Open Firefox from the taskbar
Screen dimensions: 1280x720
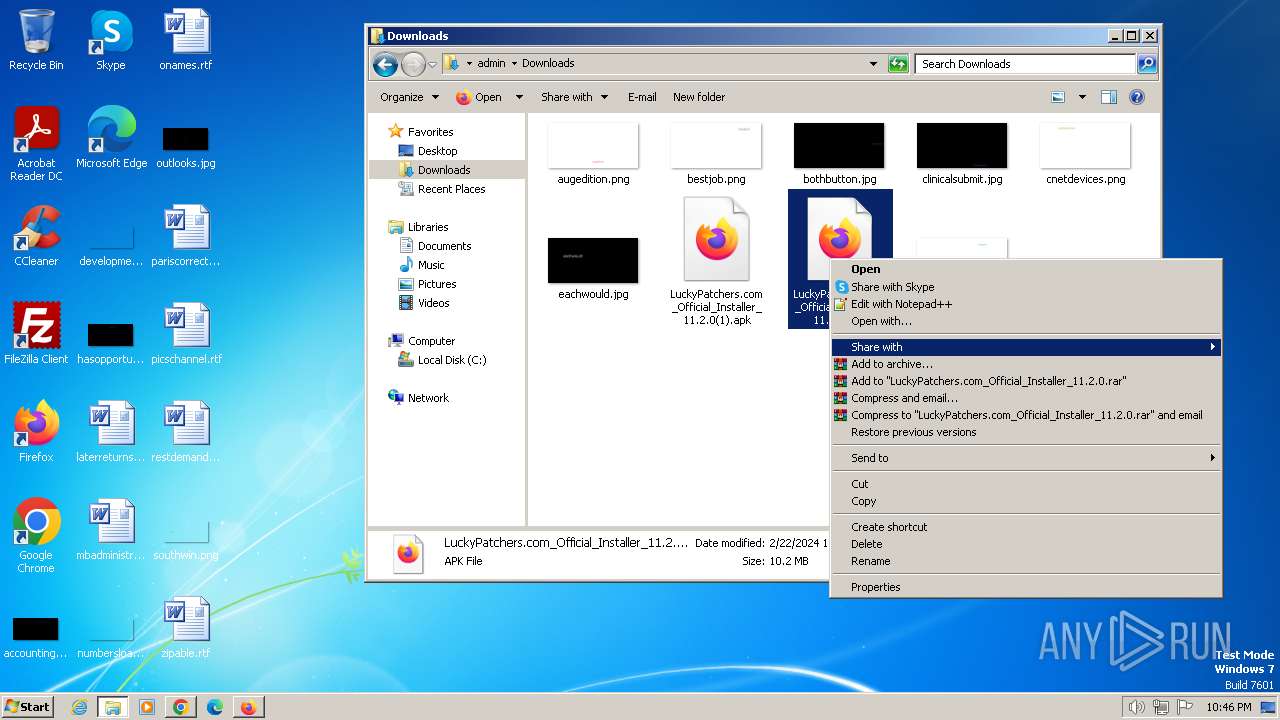pyautogui.click(x=248, y=707)
